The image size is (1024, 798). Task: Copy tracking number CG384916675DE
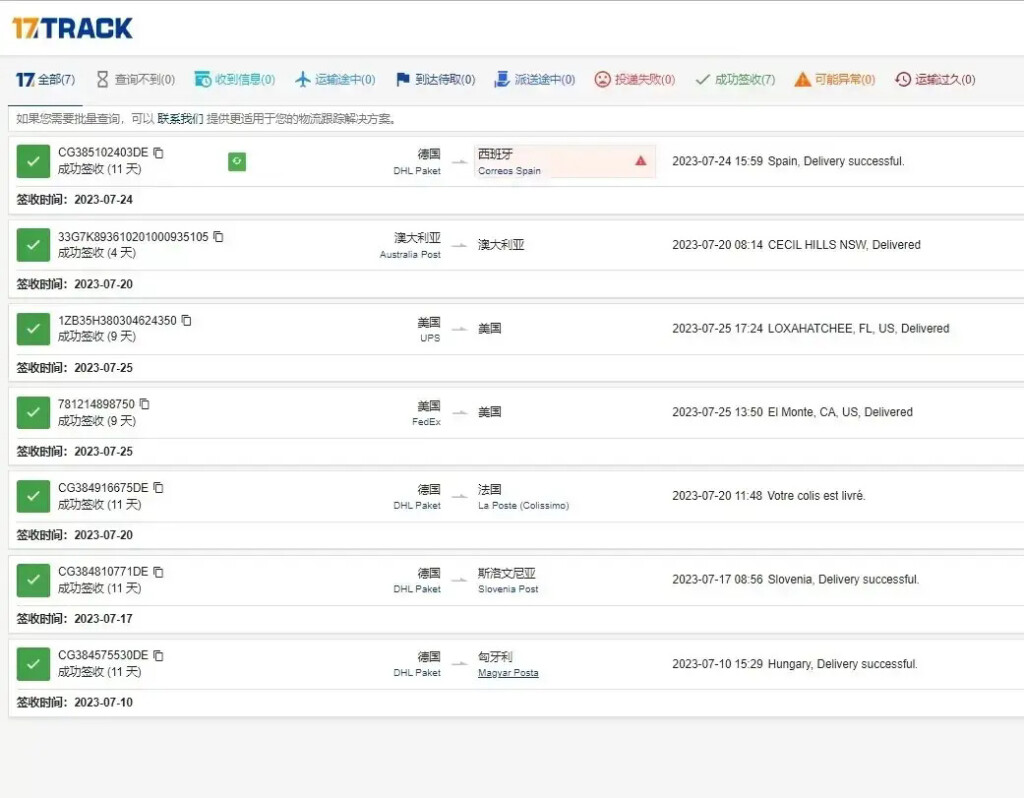(x=158, y=488)
